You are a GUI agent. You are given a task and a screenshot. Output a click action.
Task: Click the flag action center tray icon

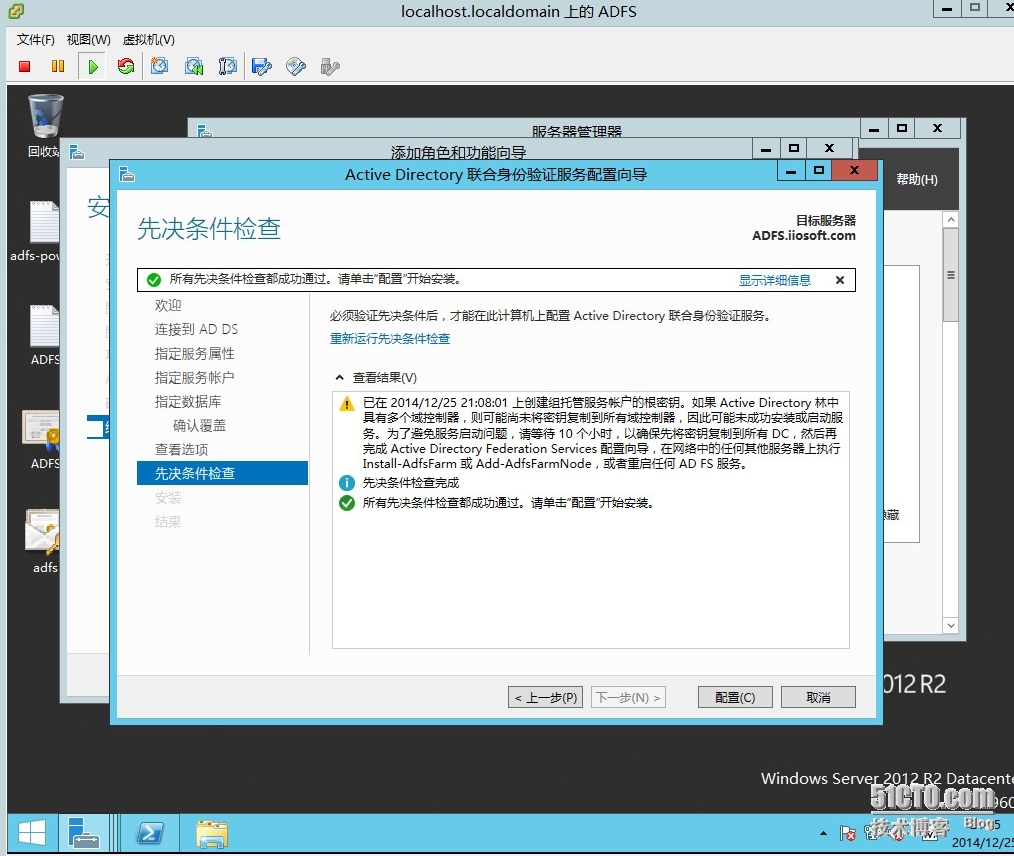point(848,833)
